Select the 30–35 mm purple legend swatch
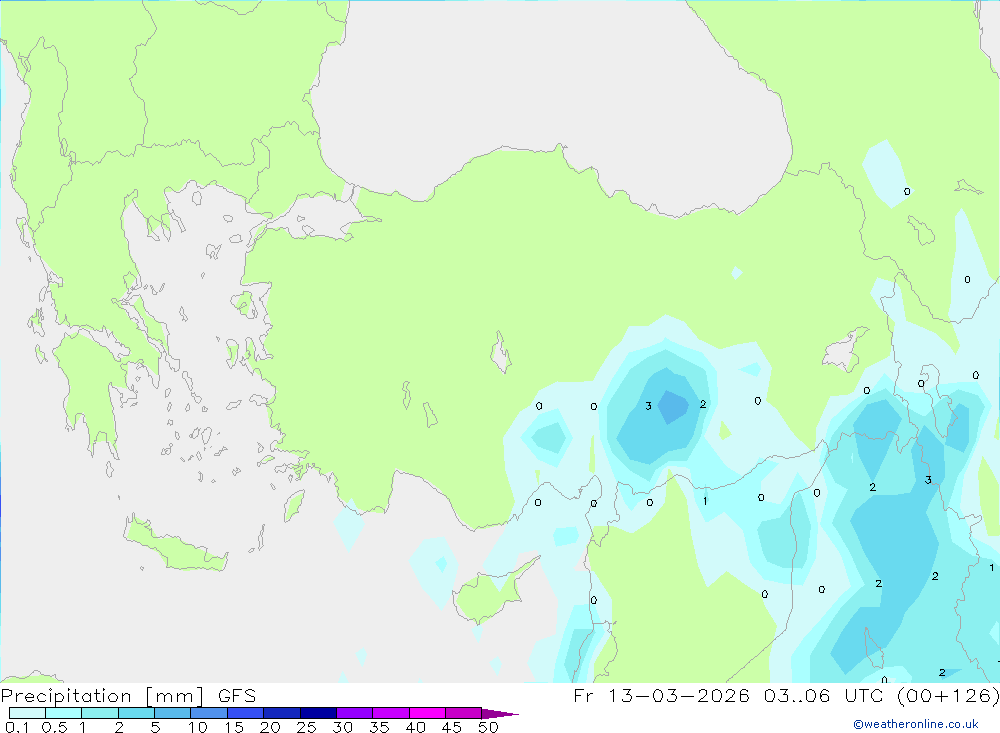 354,713
